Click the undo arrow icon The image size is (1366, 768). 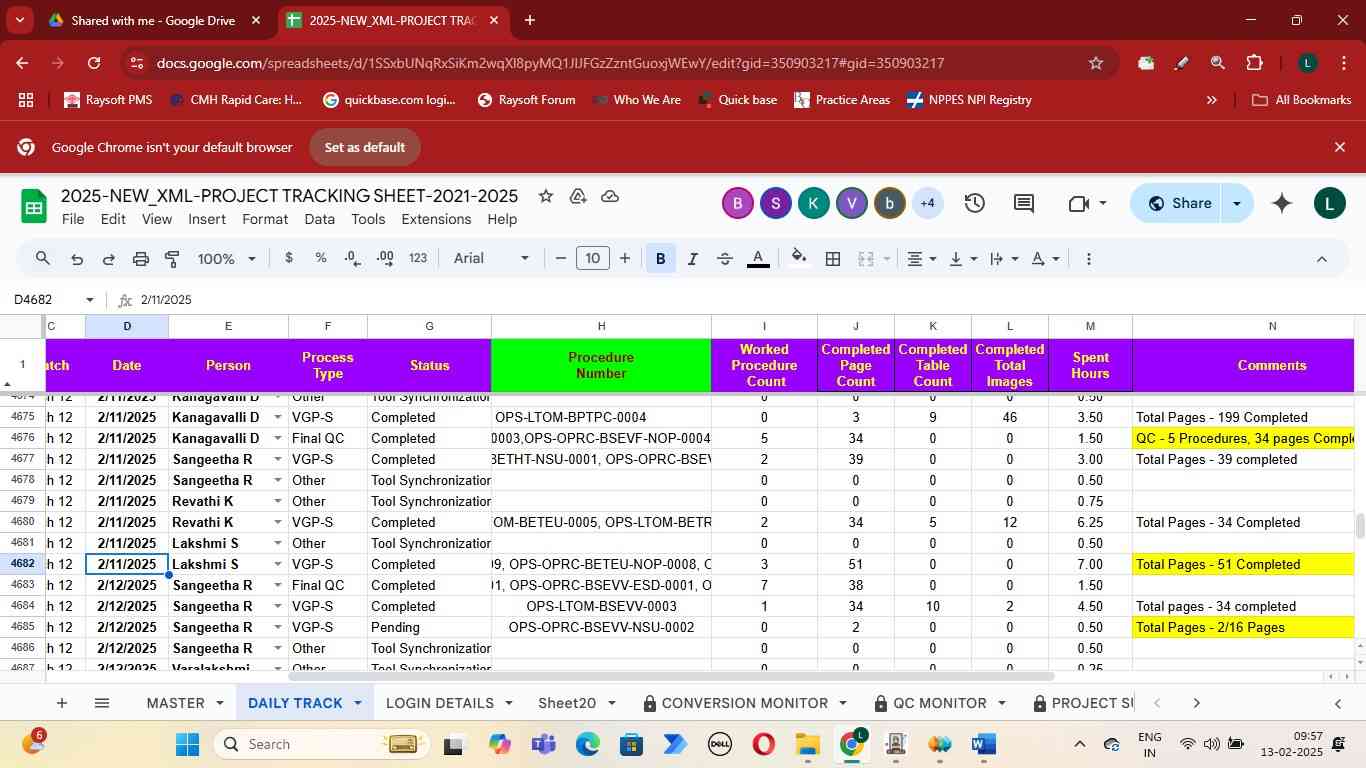77,259
